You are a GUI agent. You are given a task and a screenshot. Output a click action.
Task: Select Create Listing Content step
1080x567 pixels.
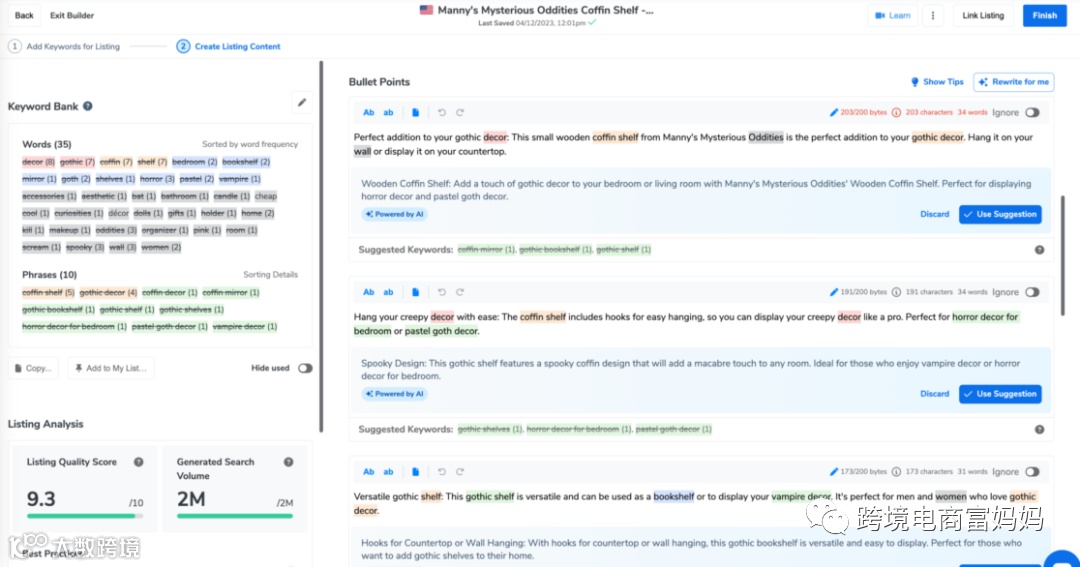coord(229,46)
